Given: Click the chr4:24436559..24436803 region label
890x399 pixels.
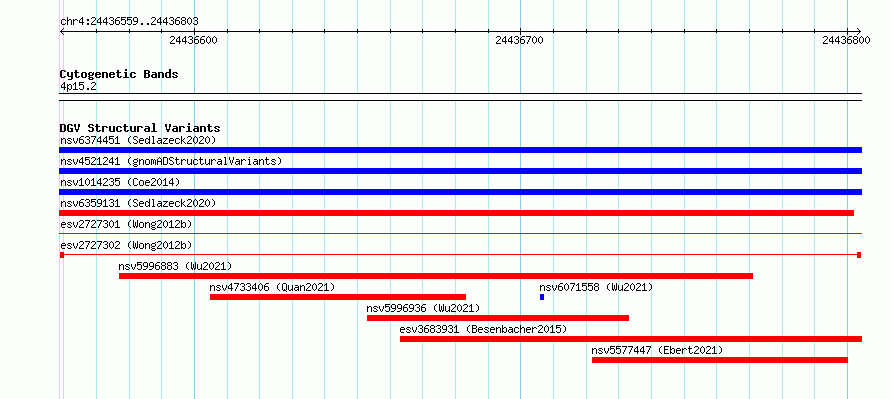Looking at the screenshot, I should (129, 22).
